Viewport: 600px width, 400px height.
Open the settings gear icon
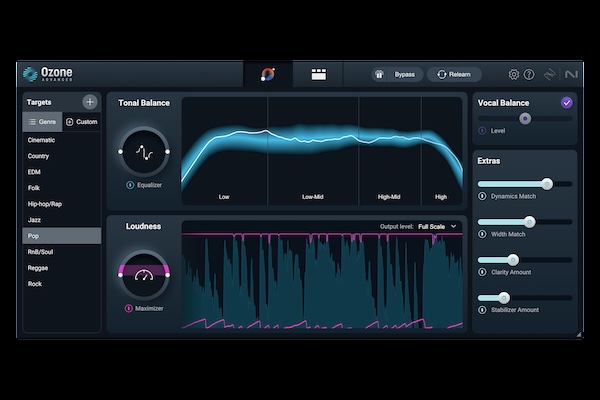tap(514, 74)
